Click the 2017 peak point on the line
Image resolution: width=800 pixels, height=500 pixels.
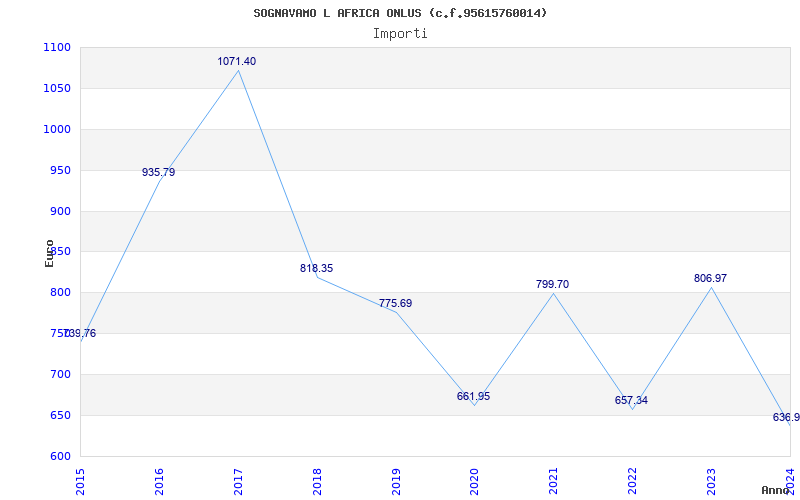click(238, 70)
